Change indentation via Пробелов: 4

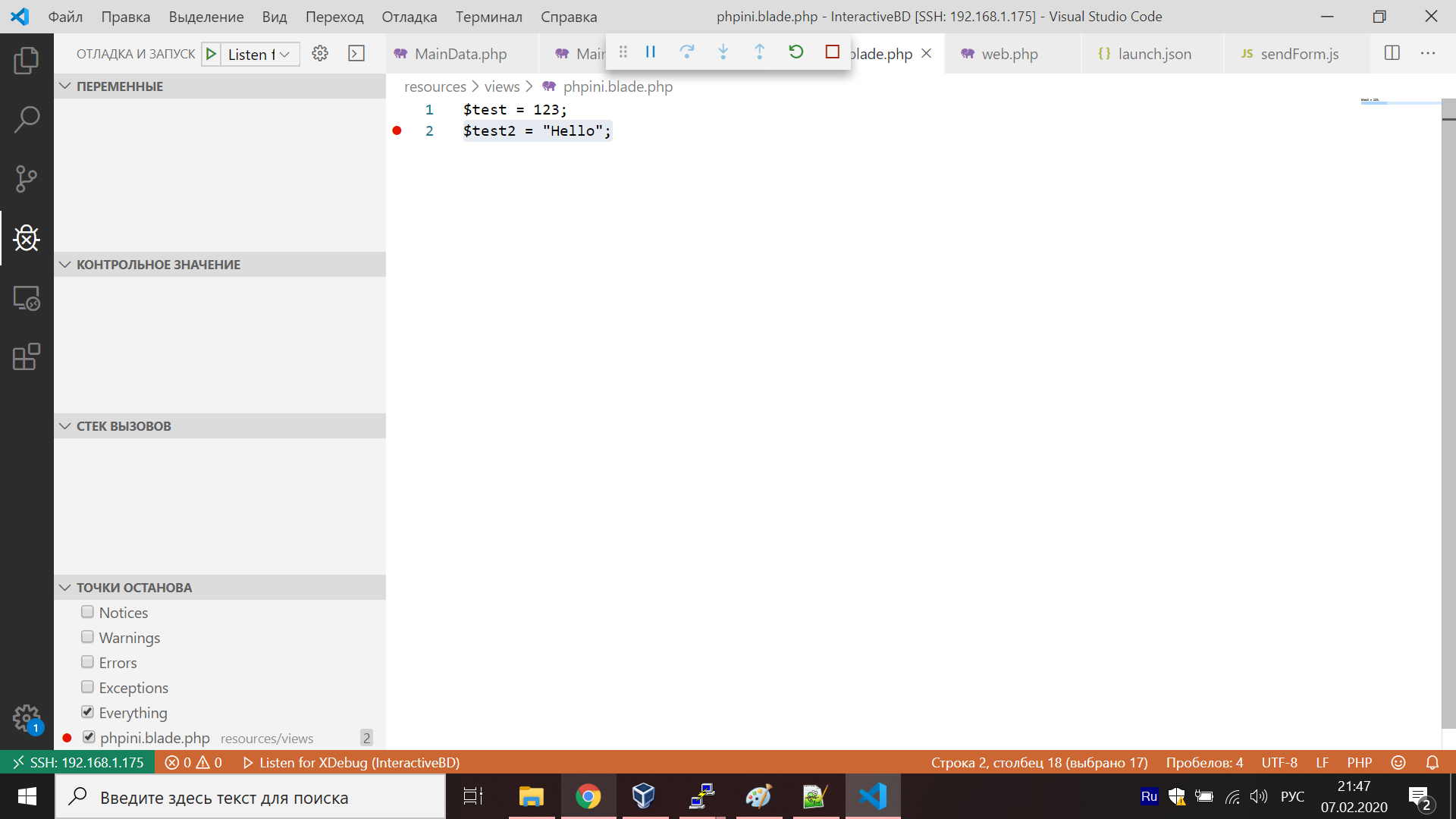click(x=1204, y=763)
